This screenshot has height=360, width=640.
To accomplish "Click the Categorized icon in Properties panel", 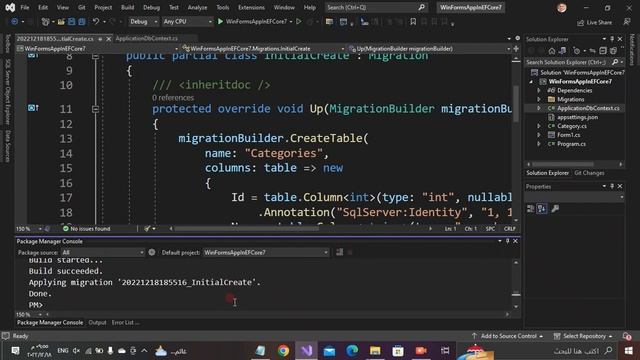I will (531, 209).
